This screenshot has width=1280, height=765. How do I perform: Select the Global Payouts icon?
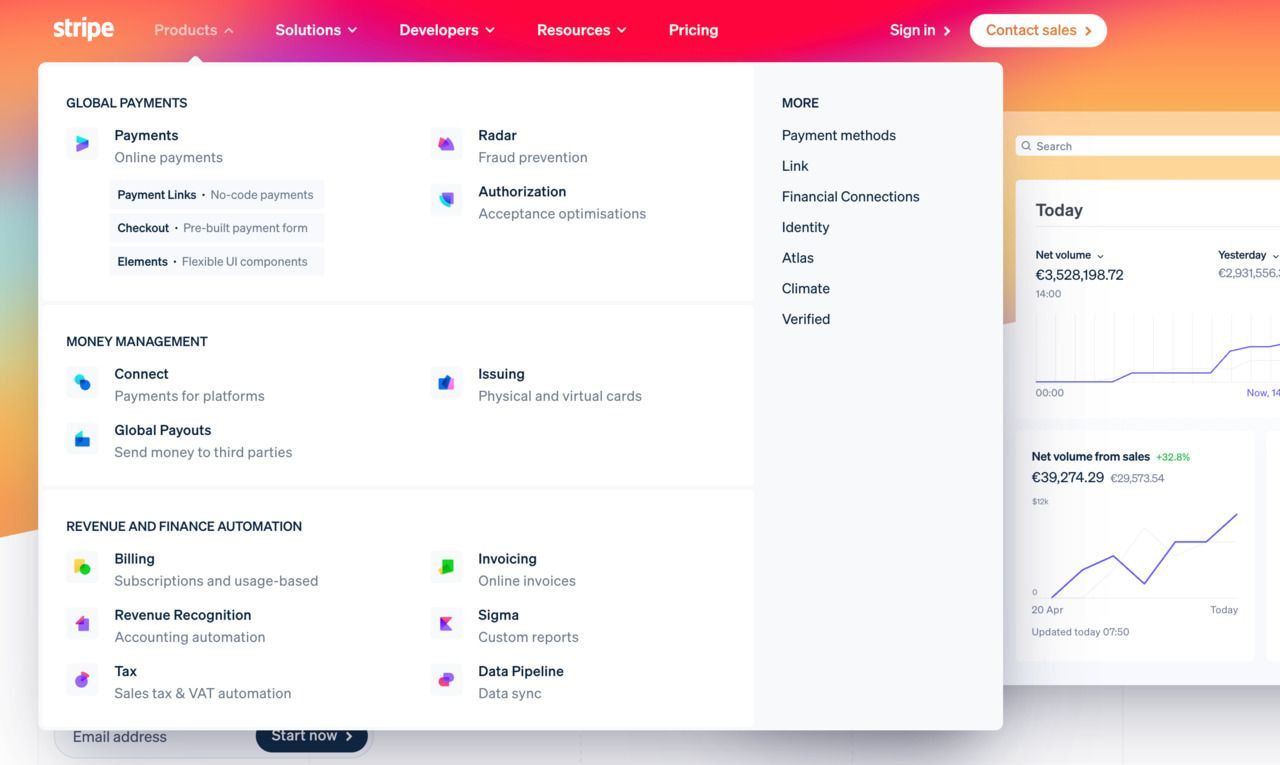[82, 438]
